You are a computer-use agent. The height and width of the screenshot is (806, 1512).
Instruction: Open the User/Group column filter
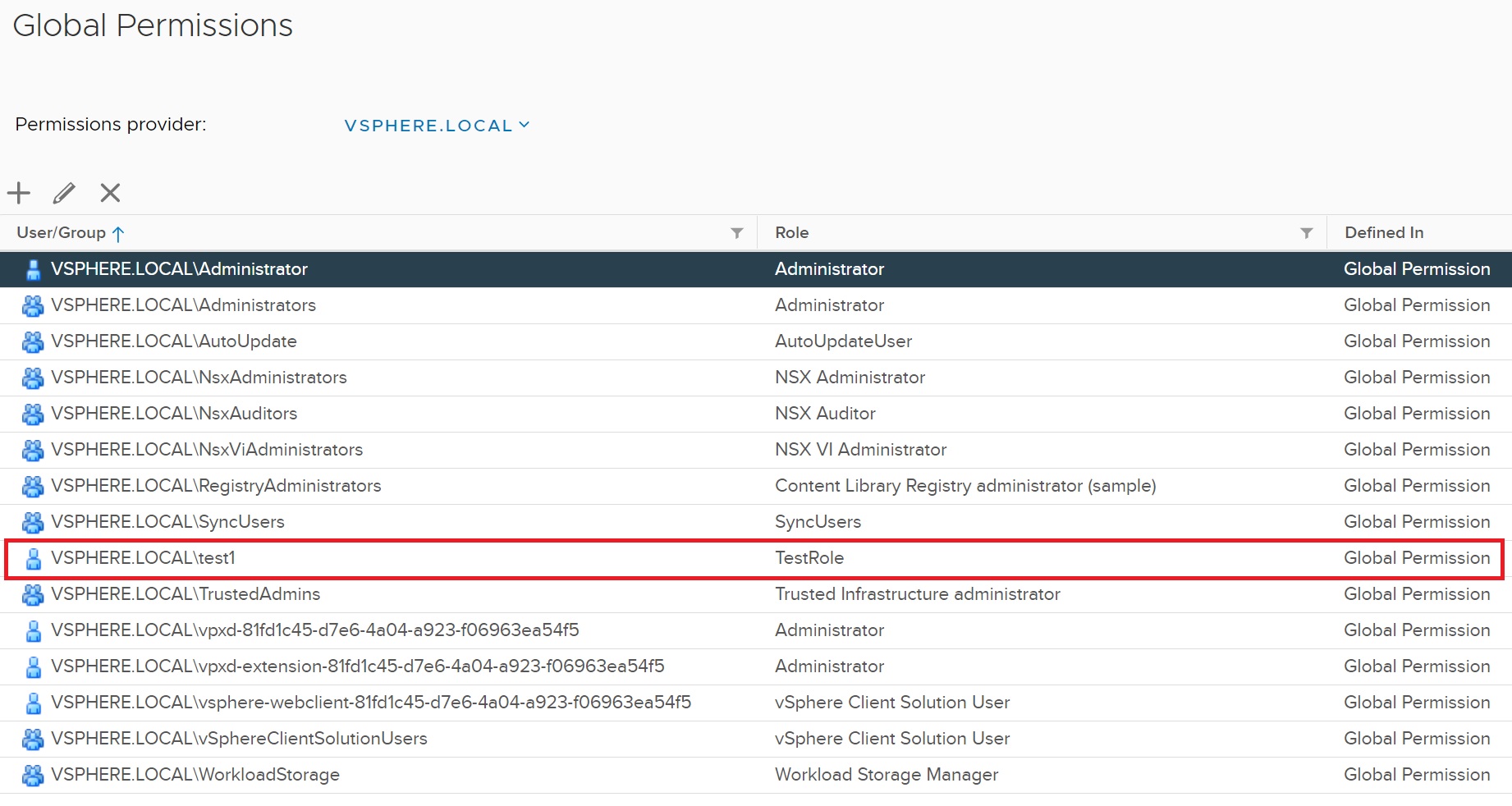click(736, 233)
